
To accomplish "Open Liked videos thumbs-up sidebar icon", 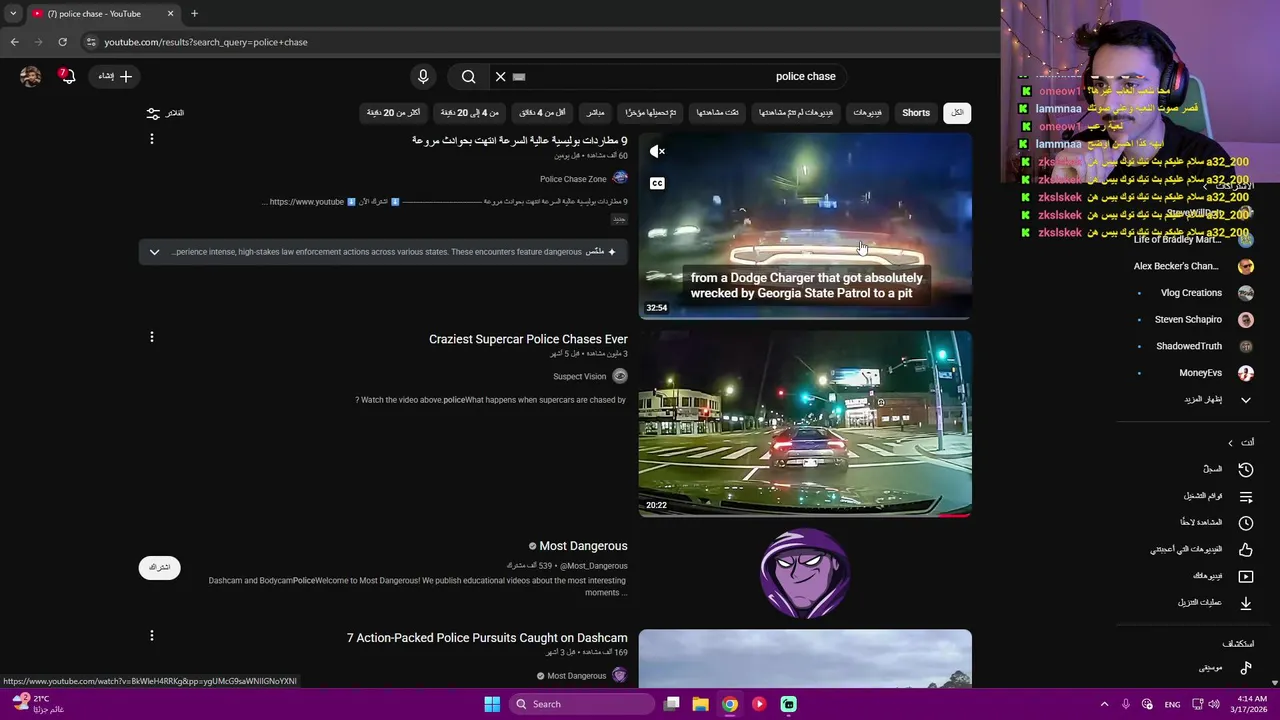I will [x=1246, y=549].
